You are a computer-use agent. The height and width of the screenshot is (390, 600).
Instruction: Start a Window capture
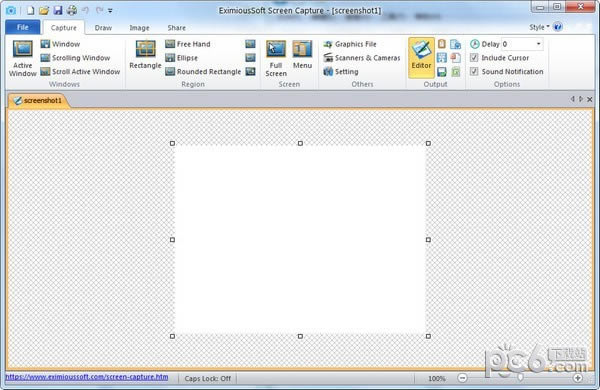point(60,44)
